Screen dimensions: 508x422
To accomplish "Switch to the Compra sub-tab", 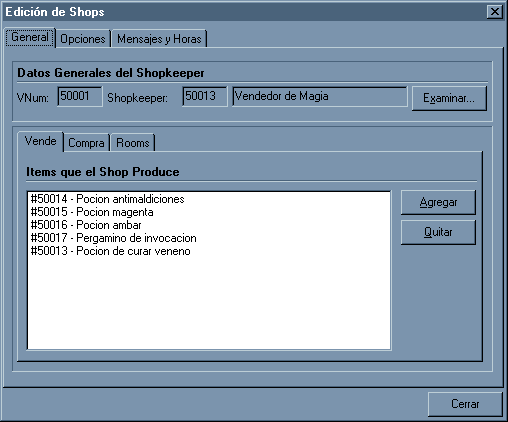I will tap(86, 143).
